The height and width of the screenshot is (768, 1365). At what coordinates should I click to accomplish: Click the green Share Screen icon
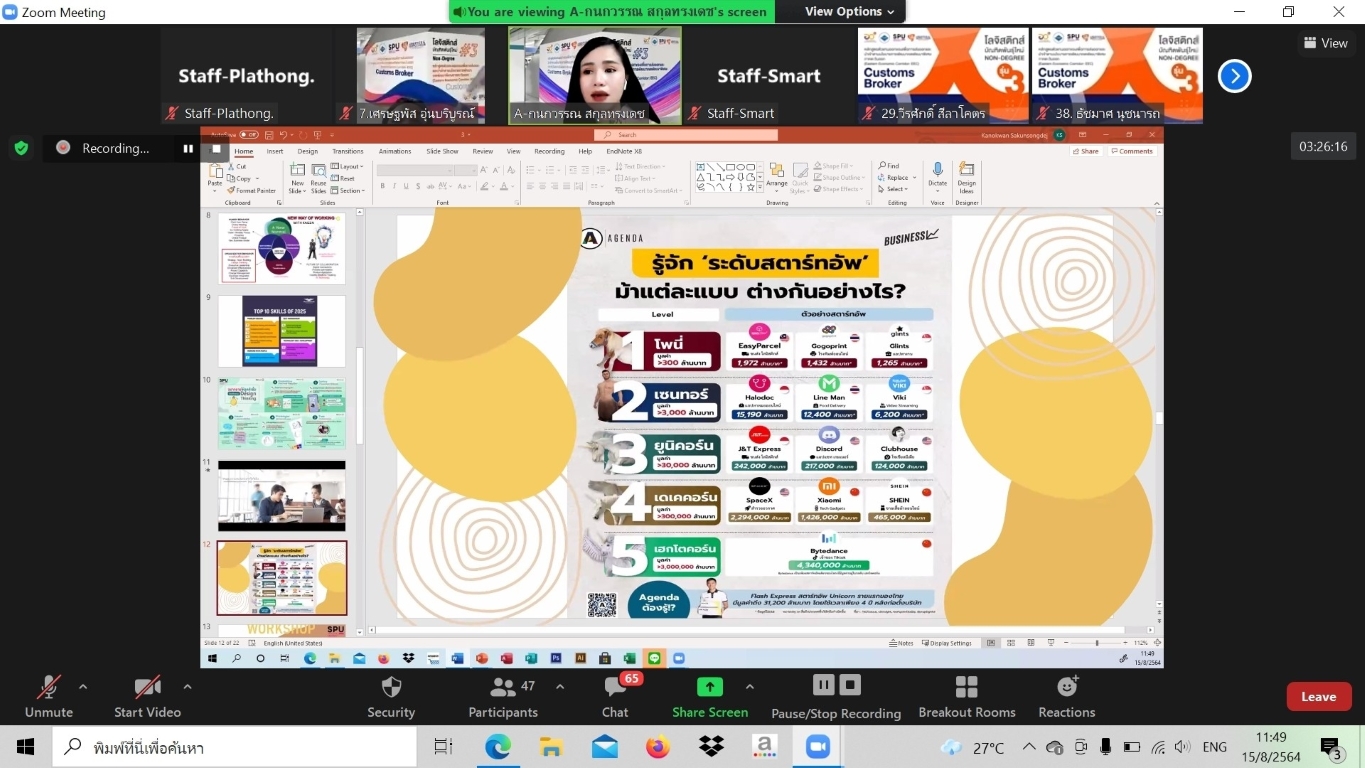(x=710, y=687)
